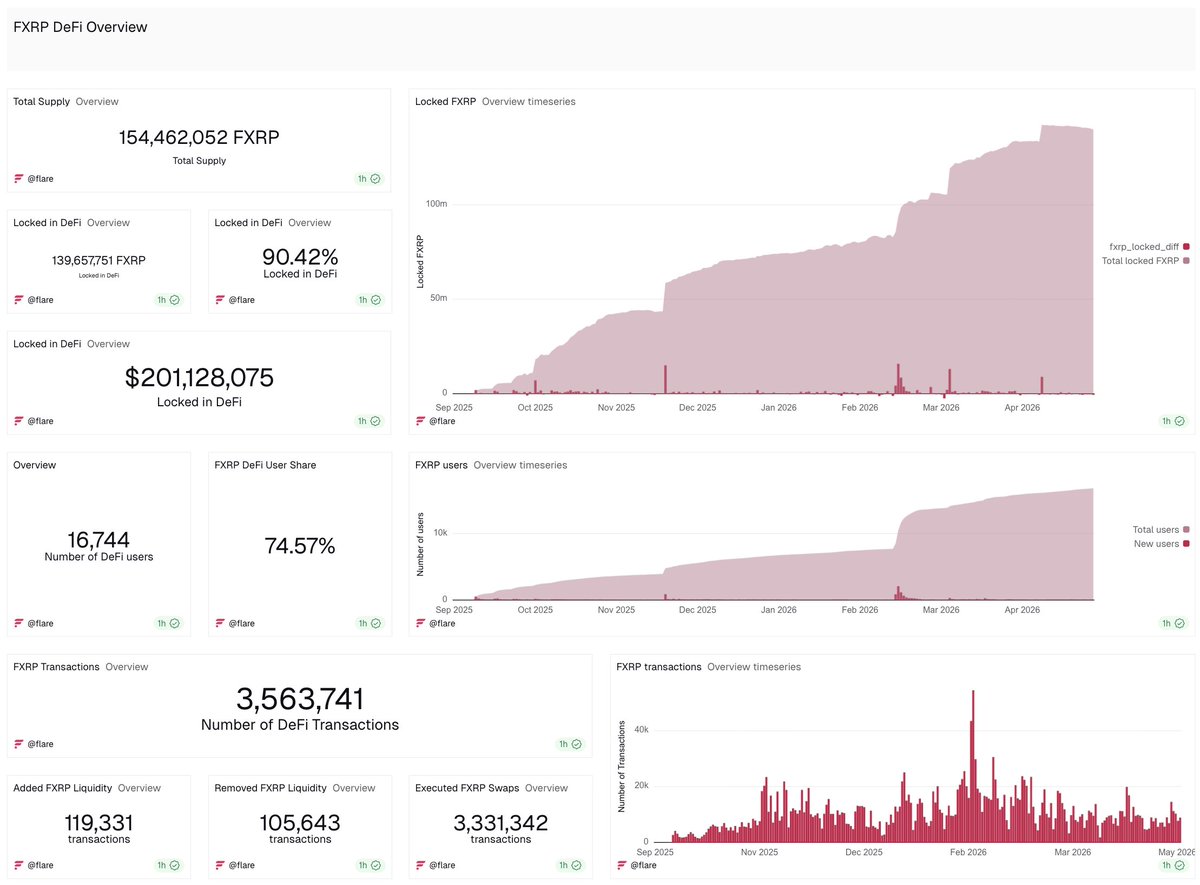Select the 139,657,751 FXRP value
Viewport: 1200px width, 885px height.
tap(98, 260)
